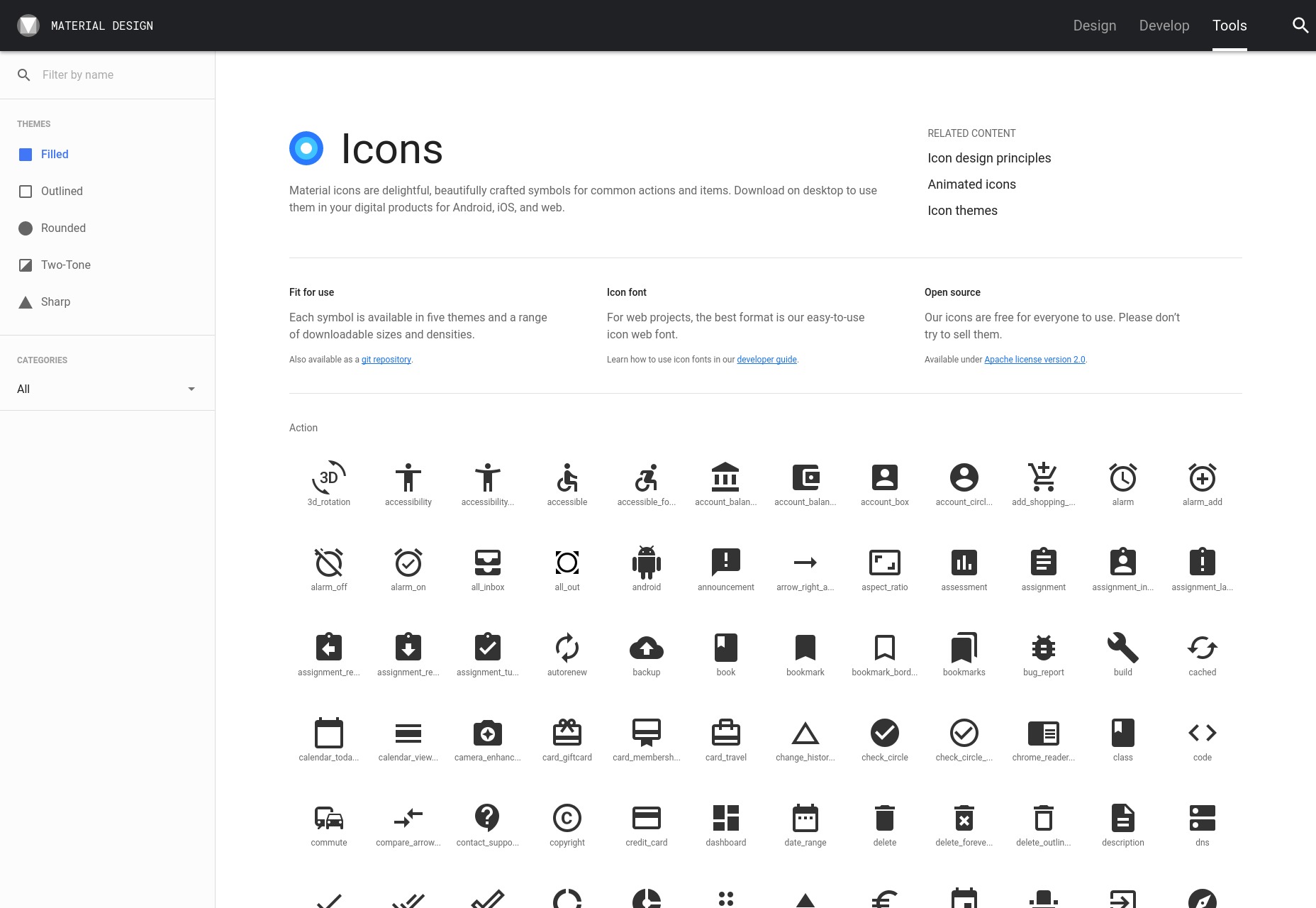Open Apache license version 2.0 link
This screenshot has height=908, width=1316.
click(1035, 360)
